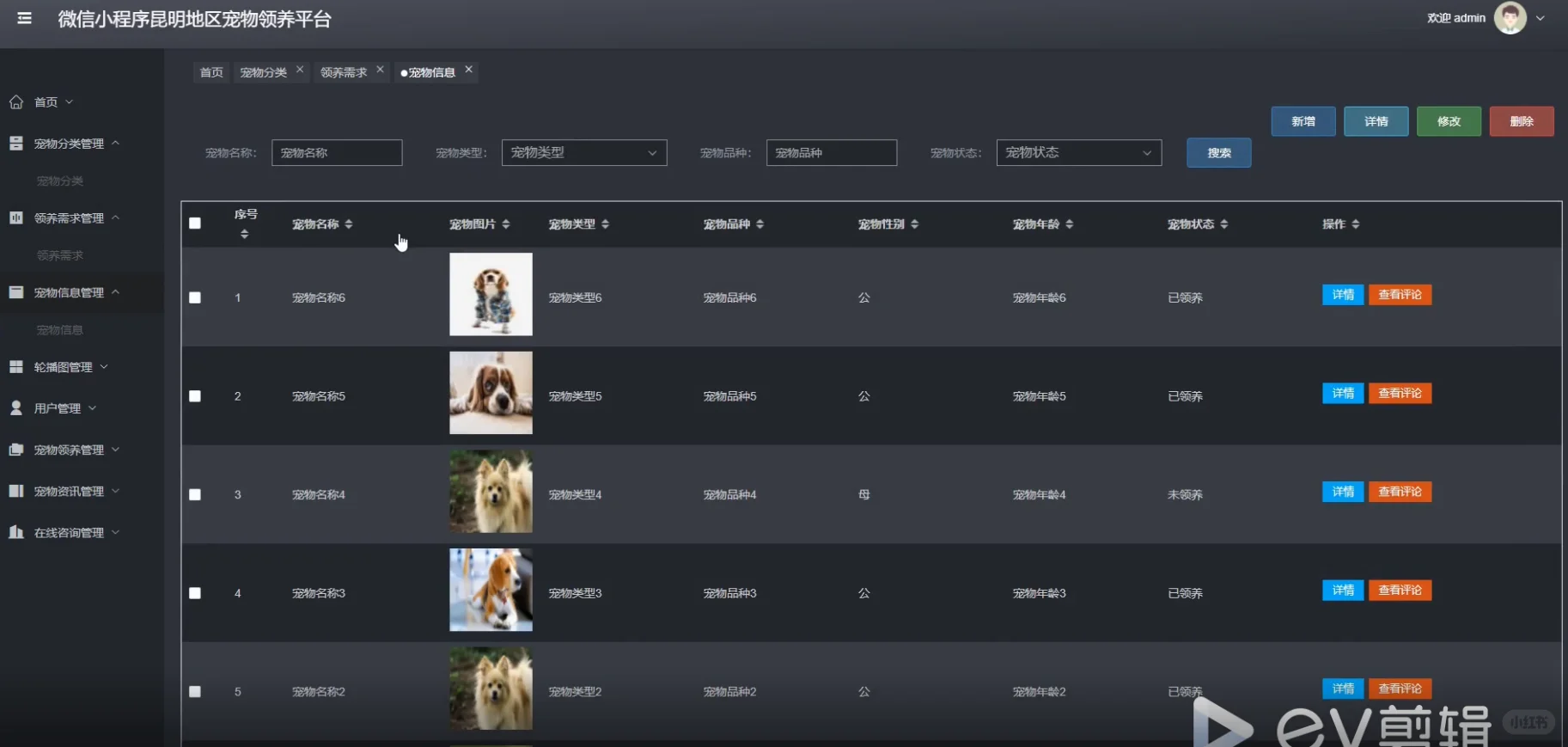
Task: Click the 宠物资讯管理 sidebar icon
Action: 16,491
